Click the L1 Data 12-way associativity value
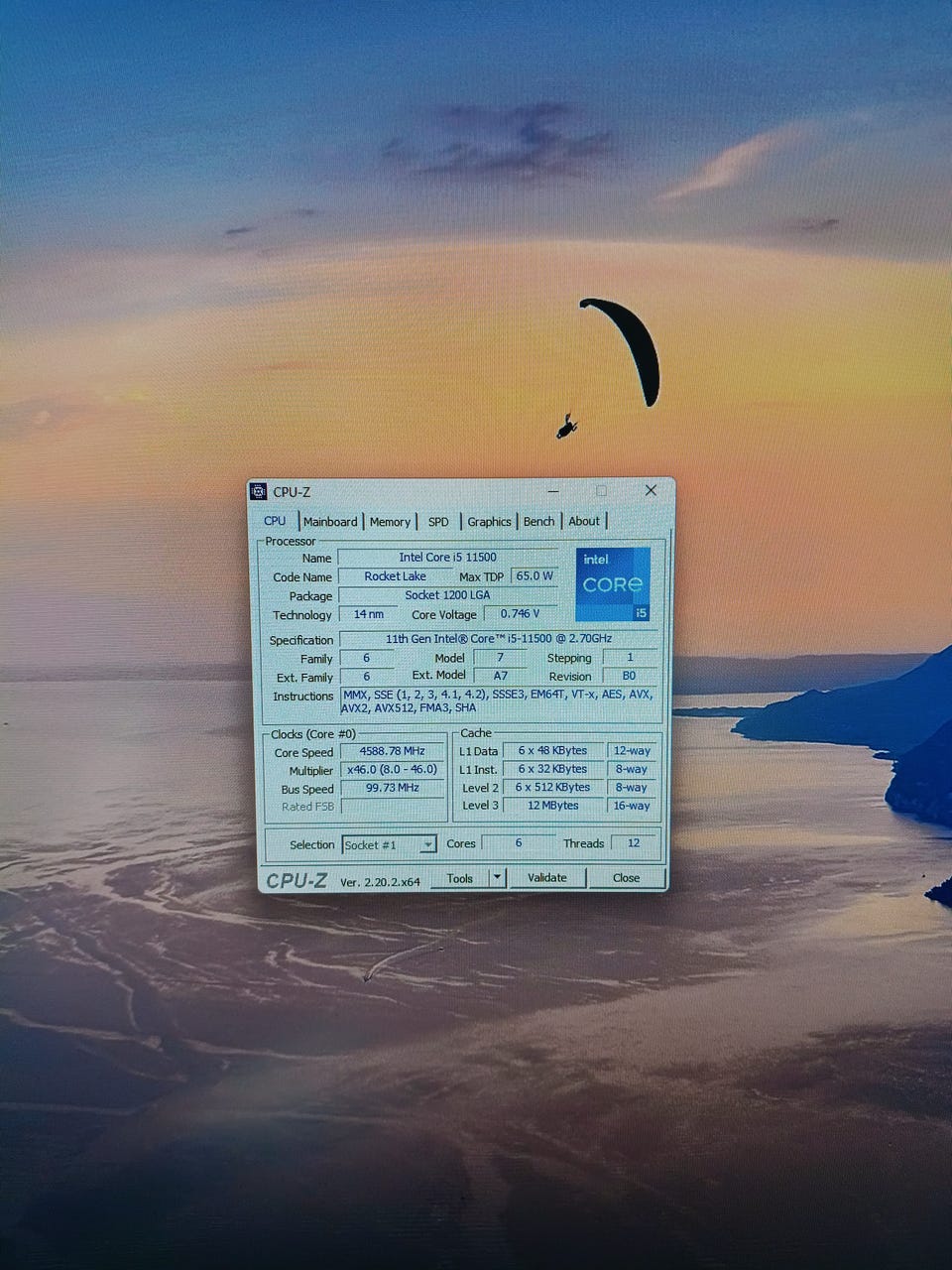 click(632, 751)
